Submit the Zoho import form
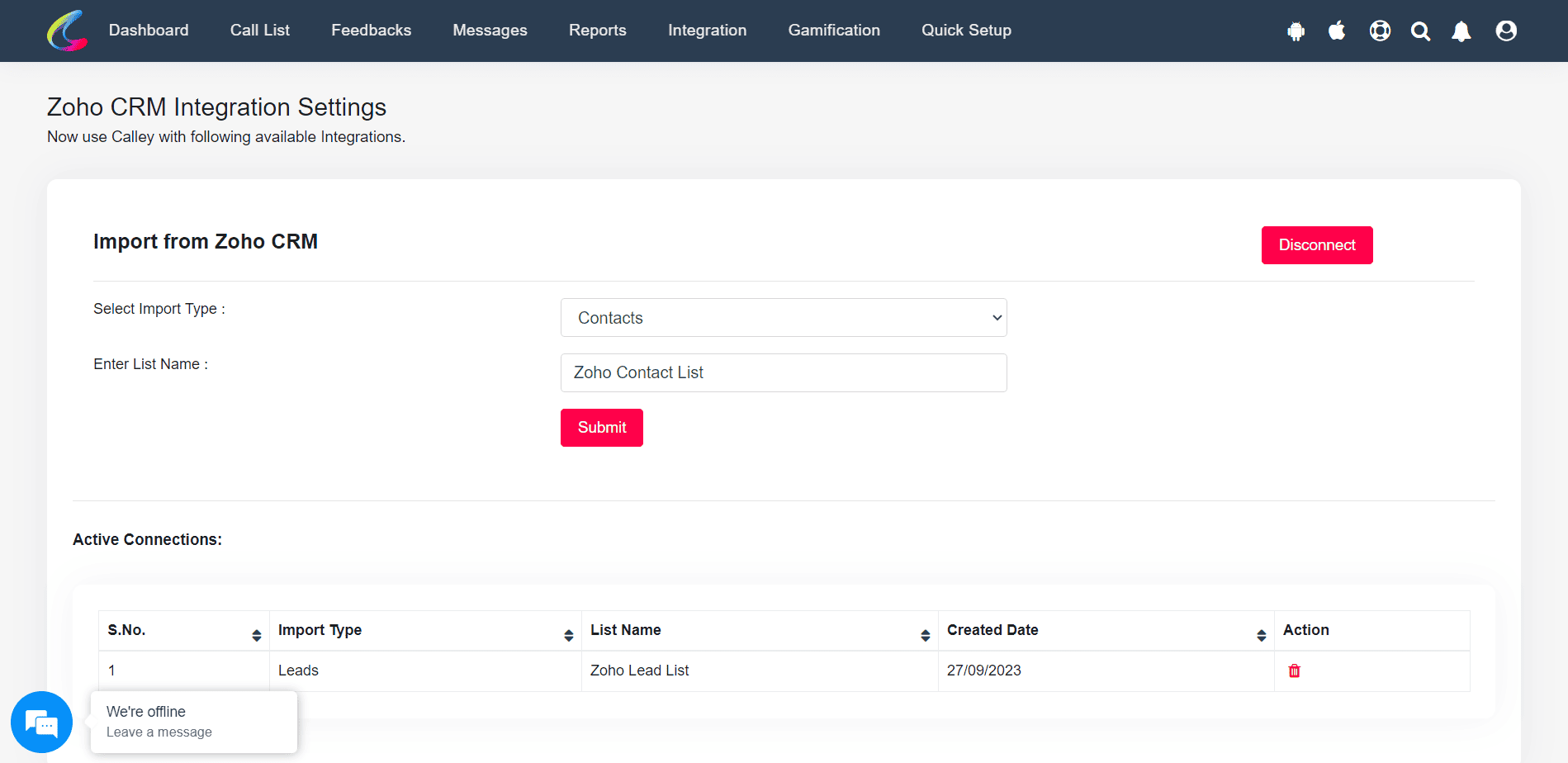Viewport: 1568px width, 763px height. 602,428
